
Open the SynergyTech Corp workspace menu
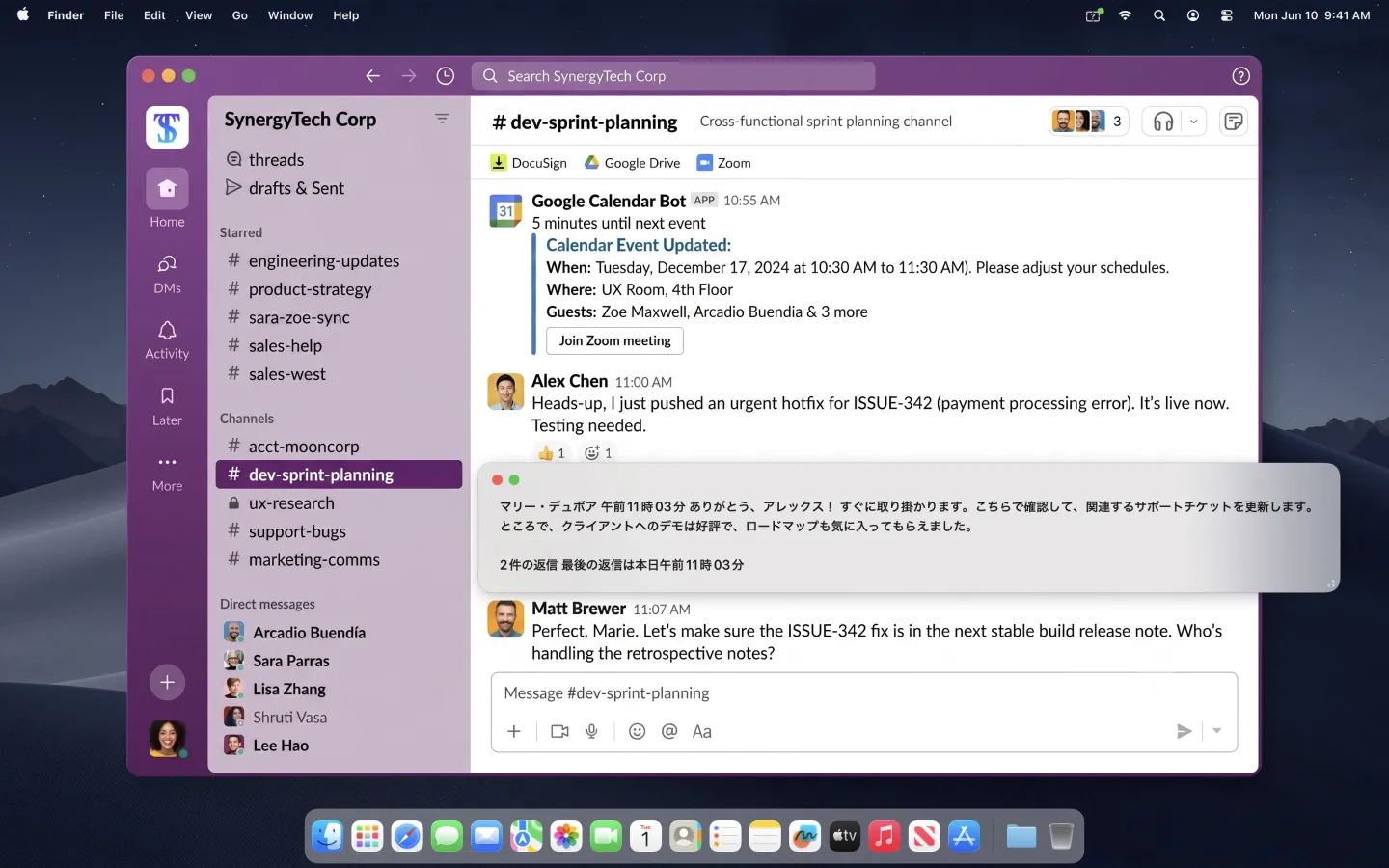pyautogui.click(x=300, y=120)
